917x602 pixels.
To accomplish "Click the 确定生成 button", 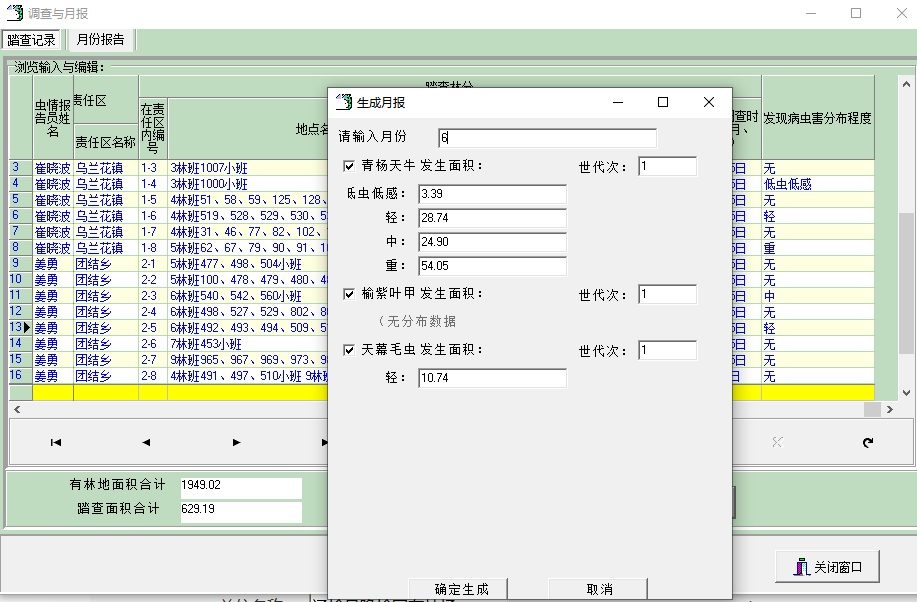I will pos(458,589).
